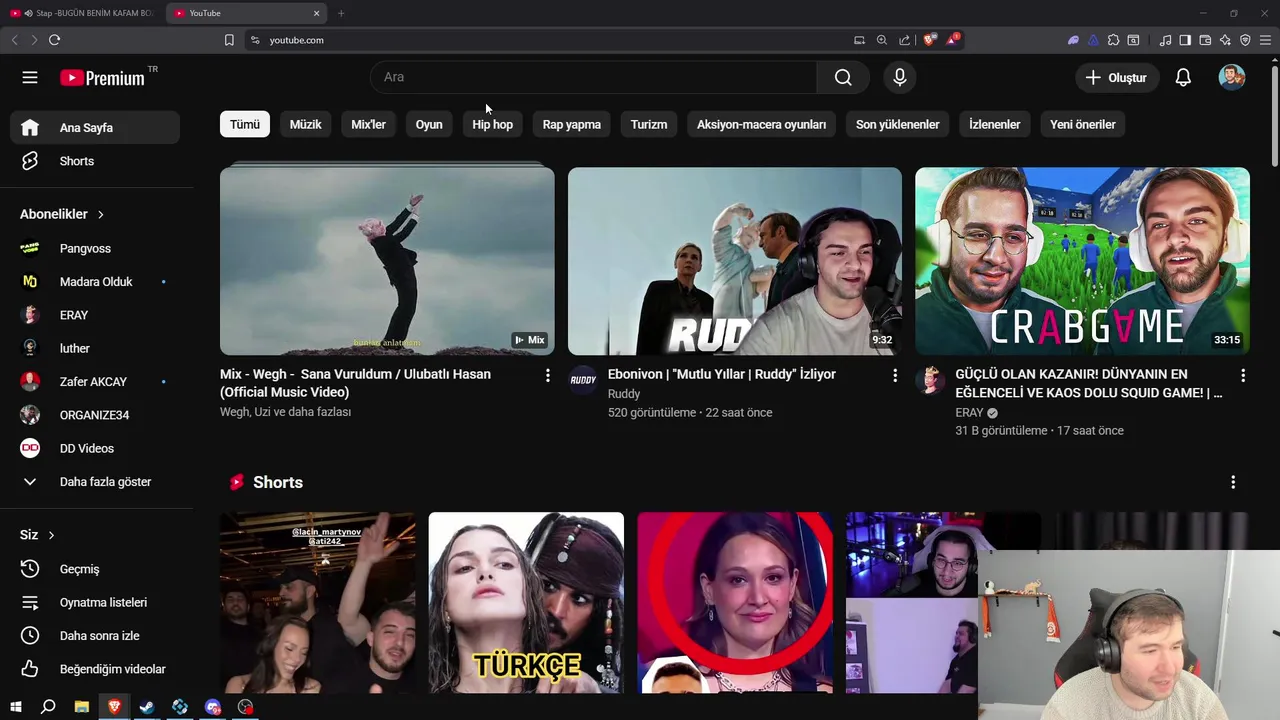The image size is (1280, 720).
Task: Open Shorts shelf more options
Action: [x=1233, y=482]
